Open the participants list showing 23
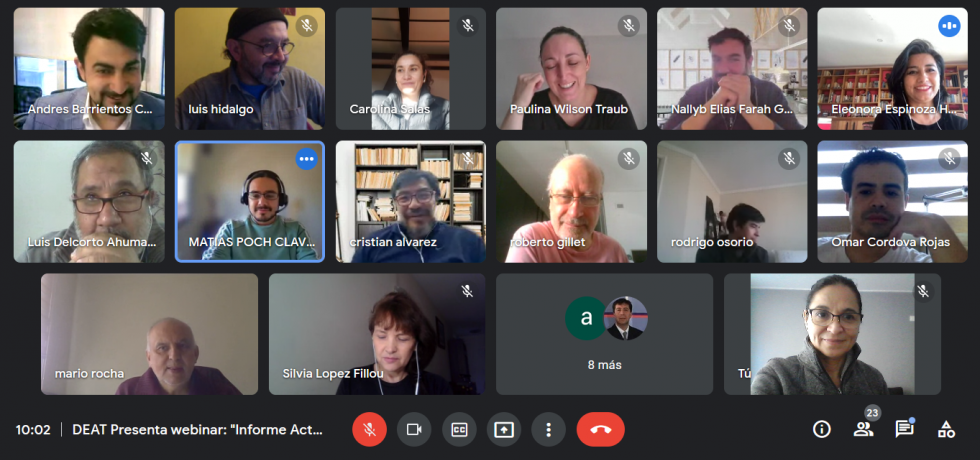Screen dimensions: 980x460 [863, 429]
